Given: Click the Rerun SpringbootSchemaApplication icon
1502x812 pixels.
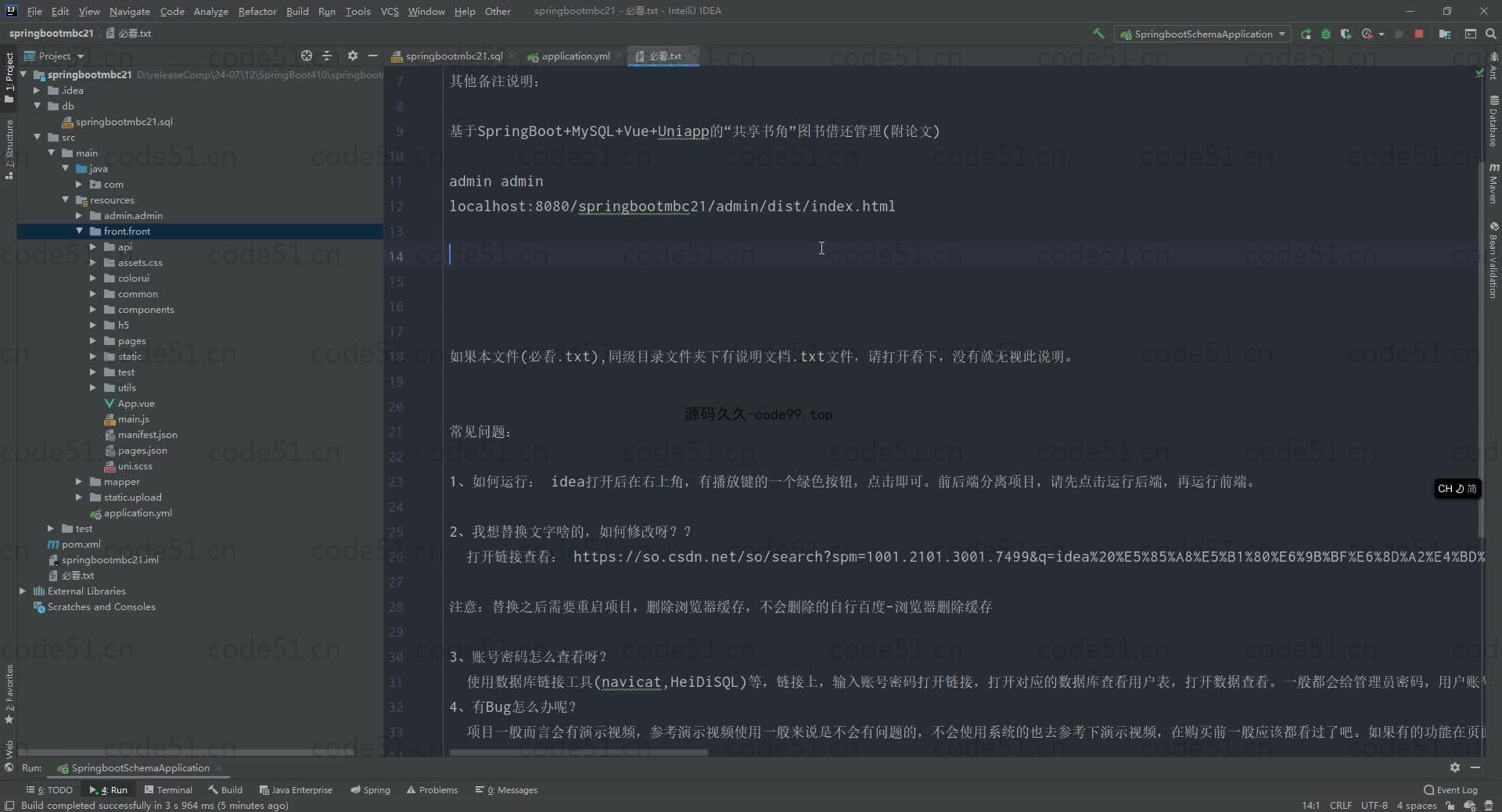Looking at the screenshot, I should click(1306, 34).
